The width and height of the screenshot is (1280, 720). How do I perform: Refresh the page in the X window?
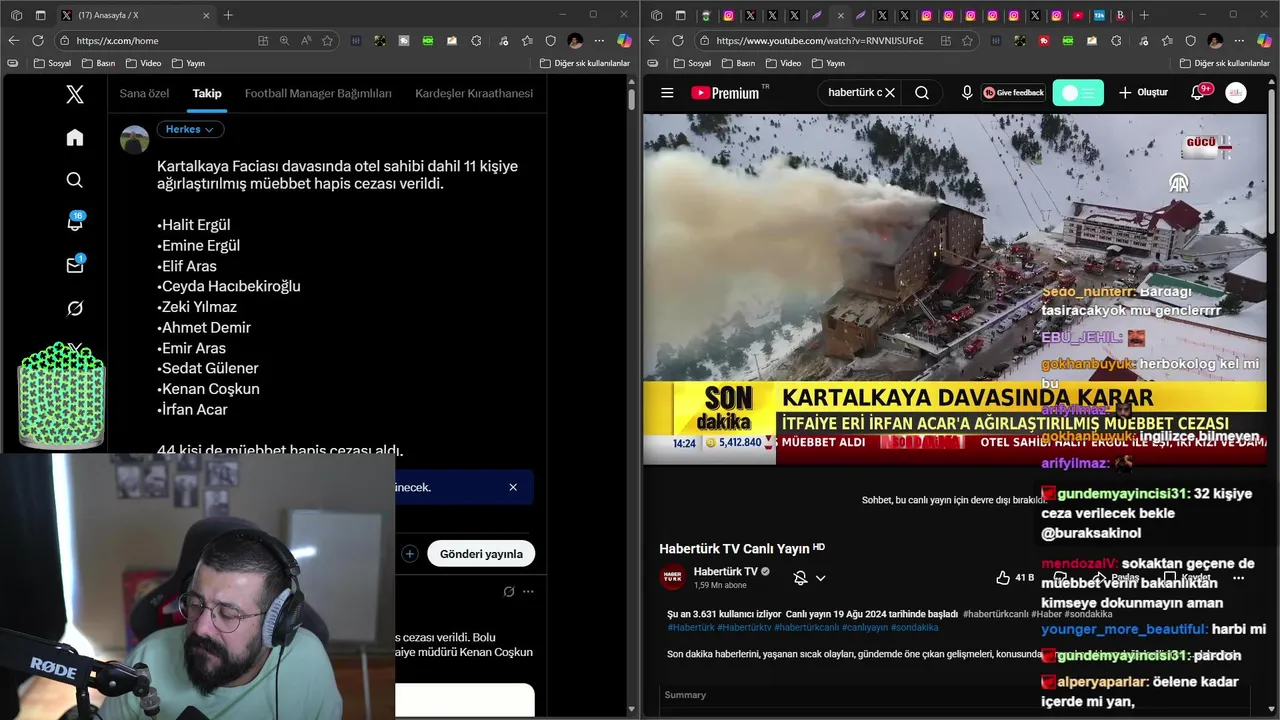point(38,41)
